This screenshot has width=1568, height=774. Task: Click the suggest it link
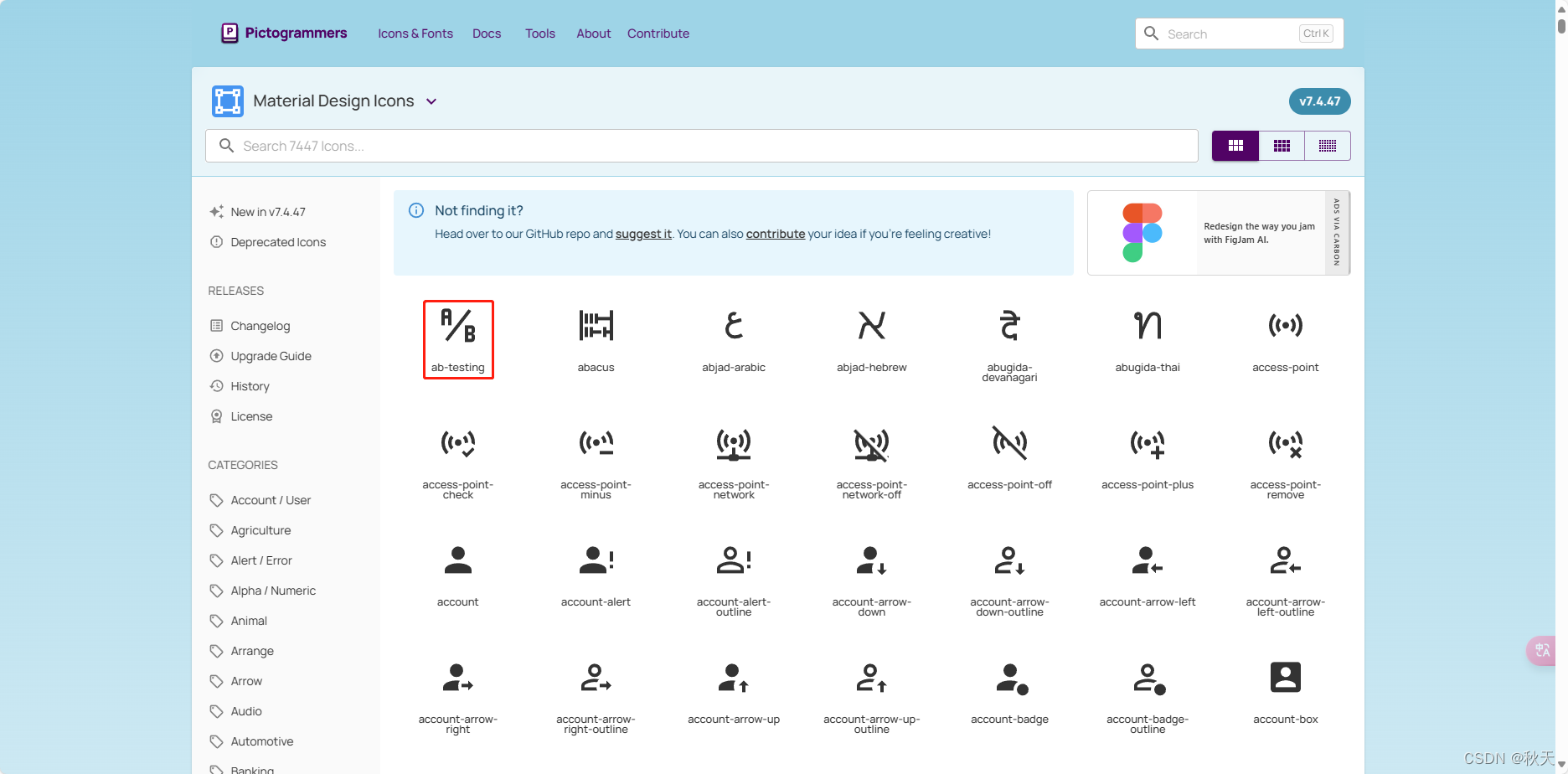643,234
